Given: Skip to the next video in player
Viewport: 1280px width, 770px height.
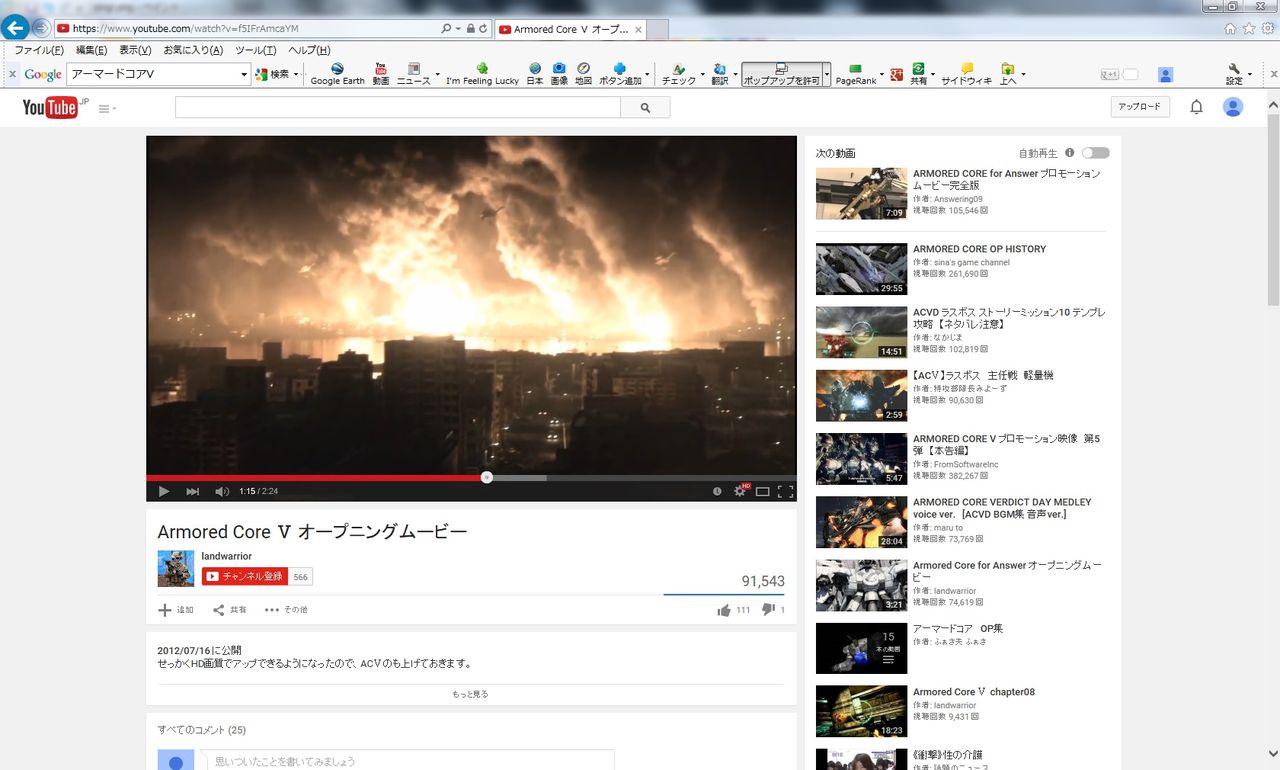Looking at the screenshot, I should coord(193,491).
